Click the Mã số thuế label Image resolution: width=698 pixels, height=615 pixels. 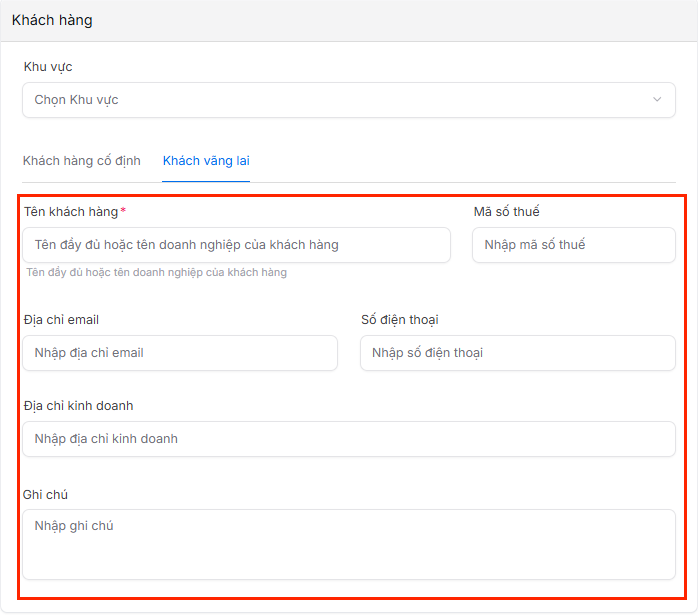tap(506, 212)
